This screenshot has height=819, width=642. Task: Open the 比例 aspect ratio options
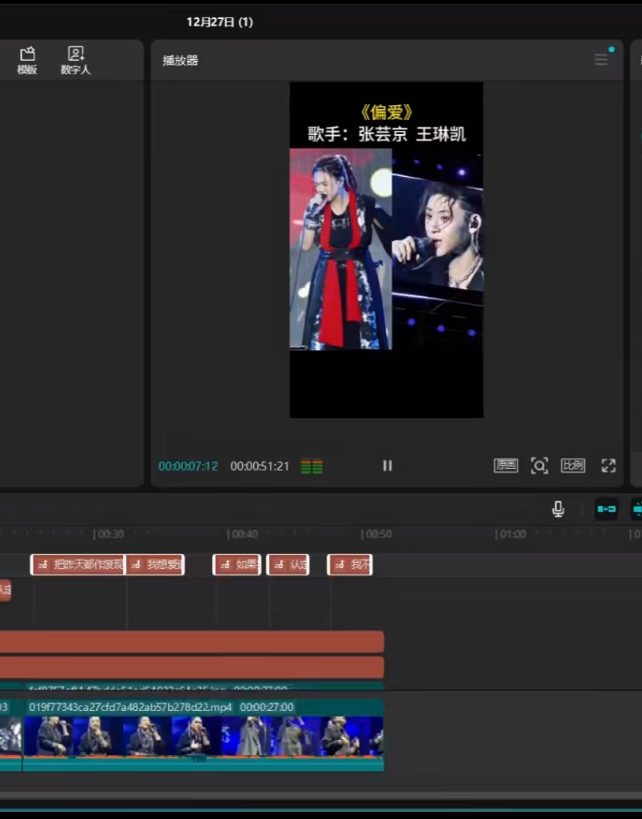click(573, 466)
